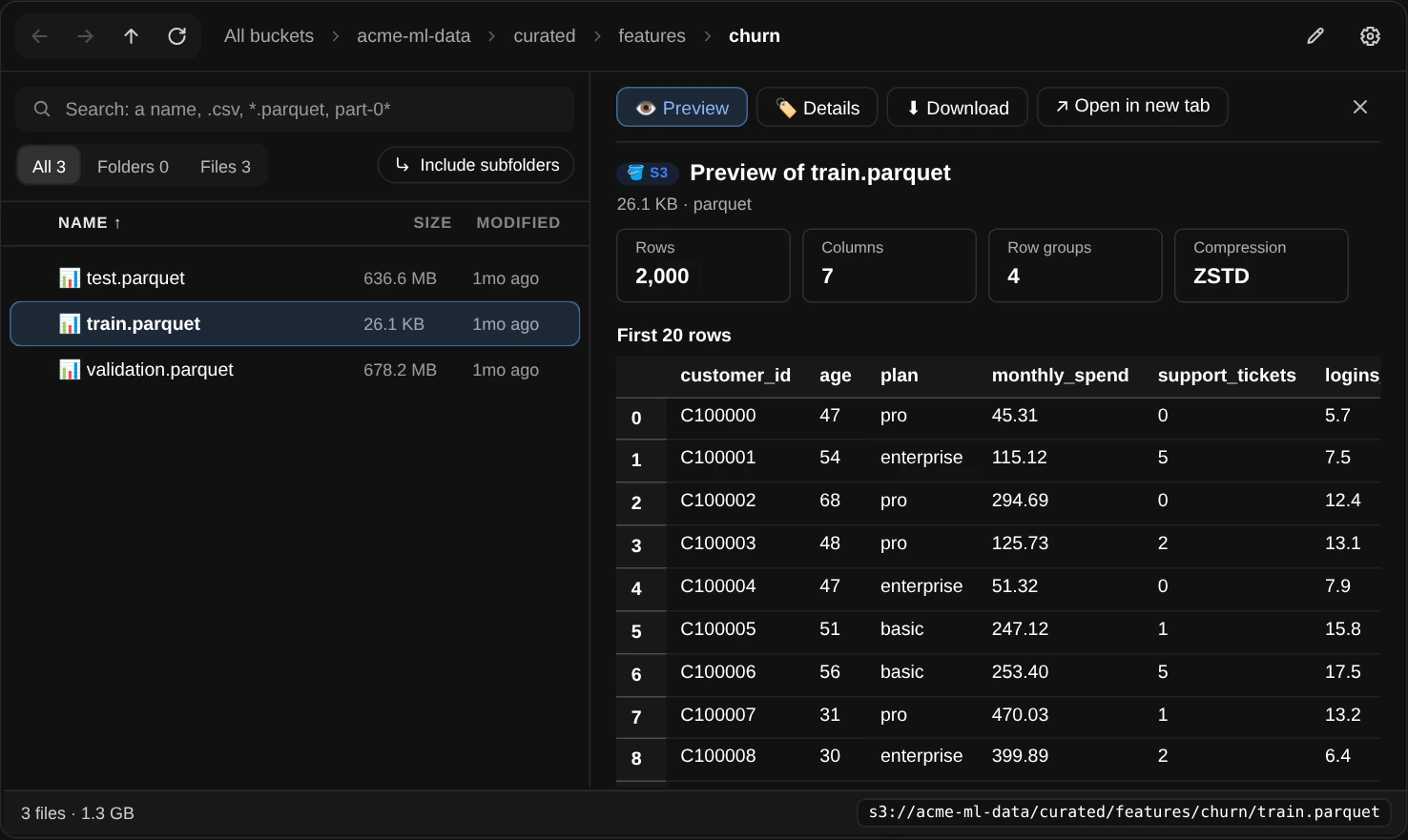1408x840 pixels.
Task: Toggle Include subfolders
Action: pos(476,165)
